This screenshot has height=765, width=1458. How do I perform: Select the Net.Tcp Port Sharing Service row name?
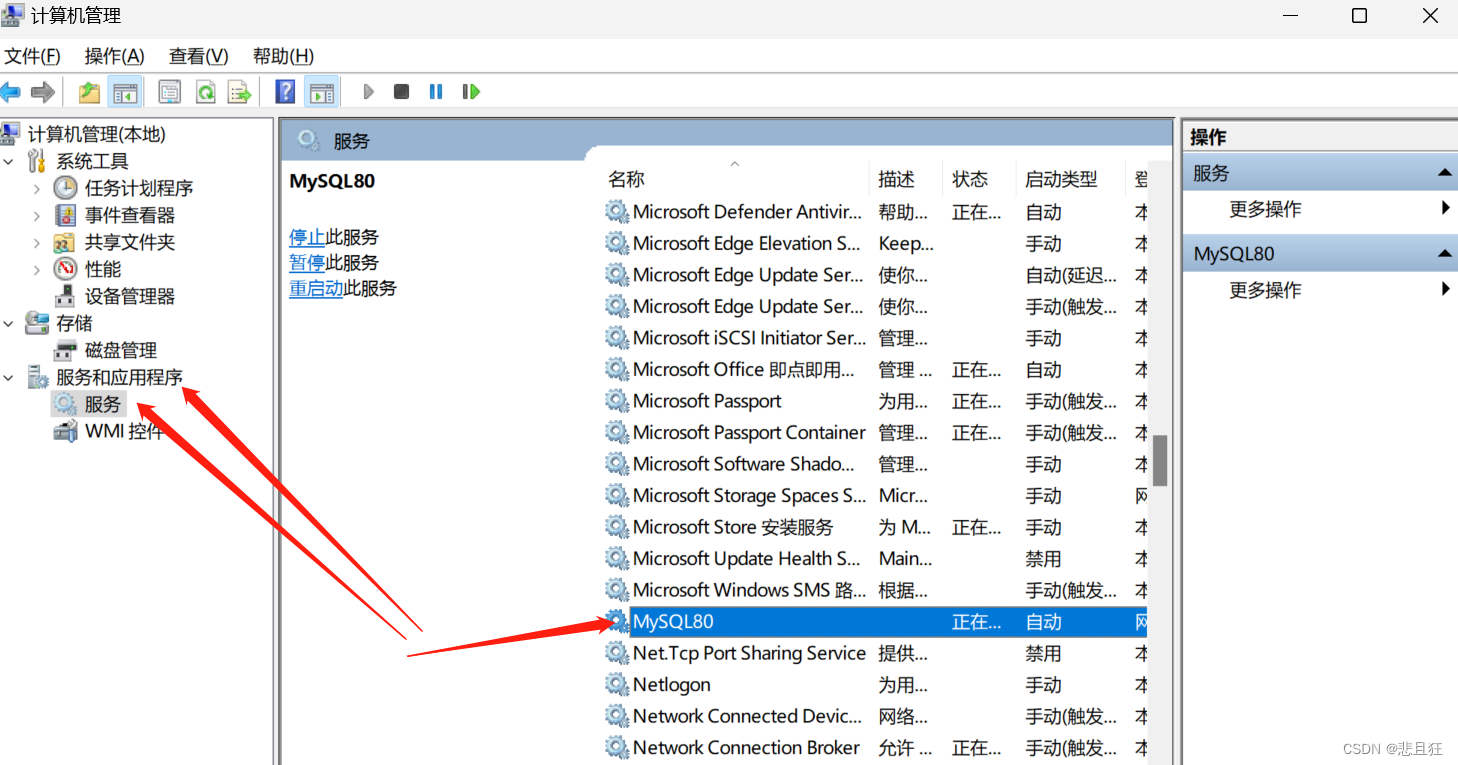tap(749, 653)
